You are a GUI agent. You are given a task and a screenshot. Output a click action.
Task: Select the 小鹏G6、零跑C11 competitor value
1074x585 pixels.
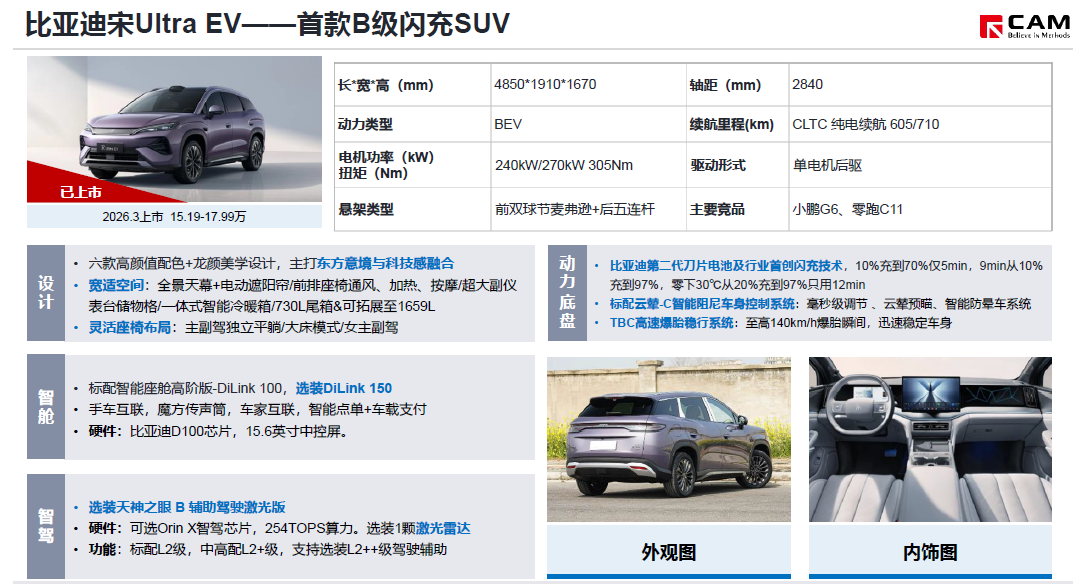(x=847, y=209)
